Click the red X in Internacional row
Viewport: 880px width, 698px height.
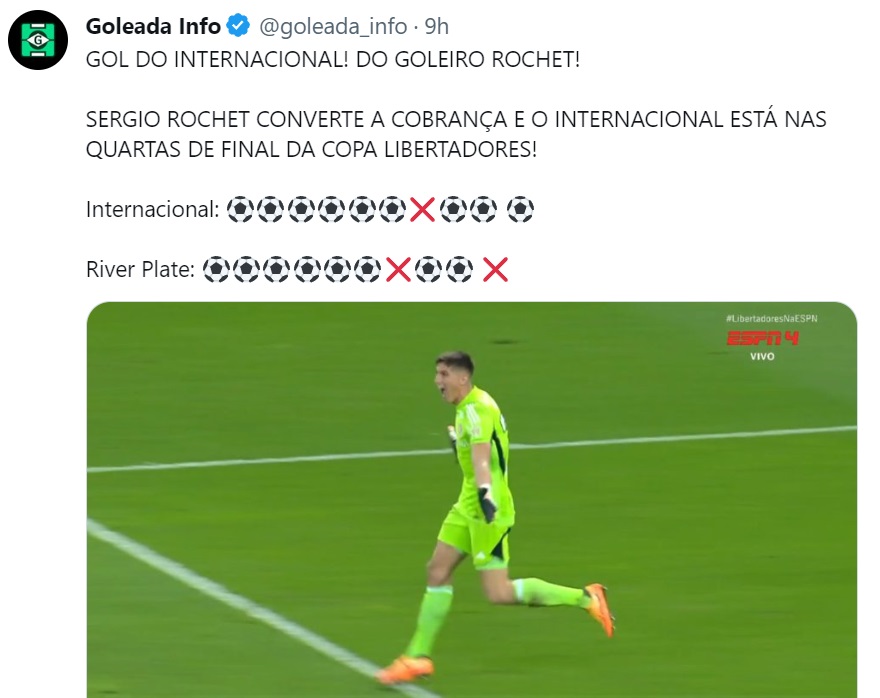(x=422, y=209)
